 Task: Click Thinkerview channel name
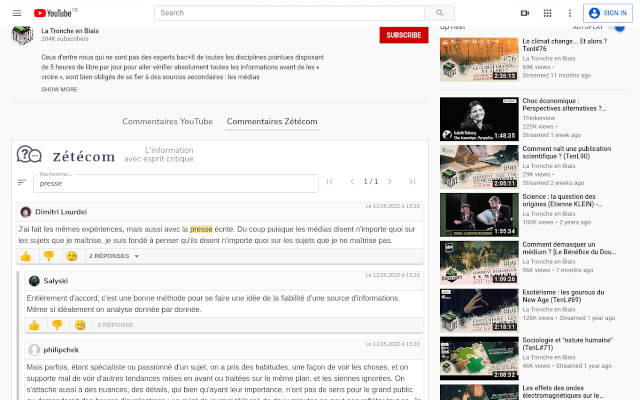coord(539,118)
